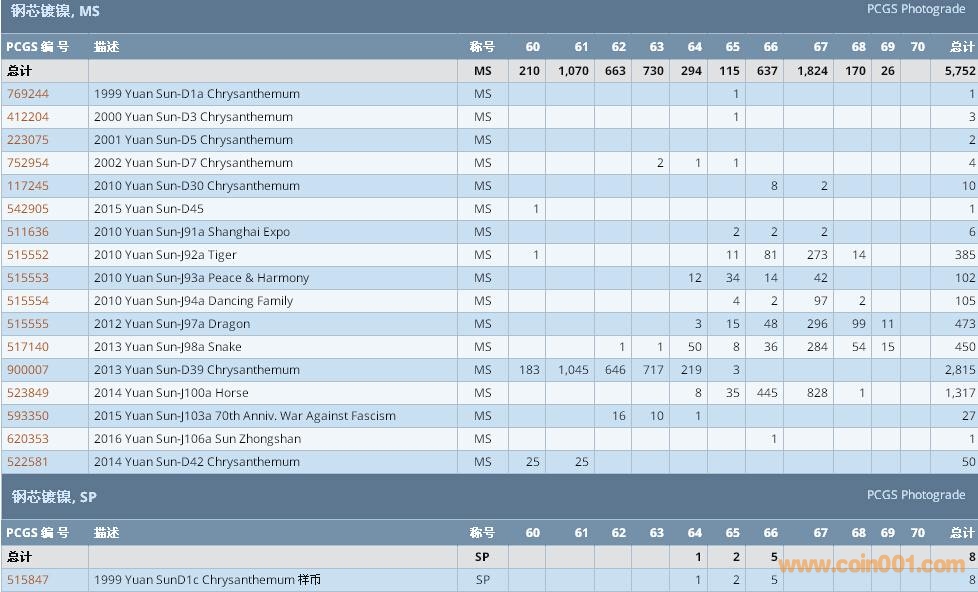This screenshot has width=978, height=592.
Task: Click PCGS number 412204 link
Action: click(x=27, y=117)
